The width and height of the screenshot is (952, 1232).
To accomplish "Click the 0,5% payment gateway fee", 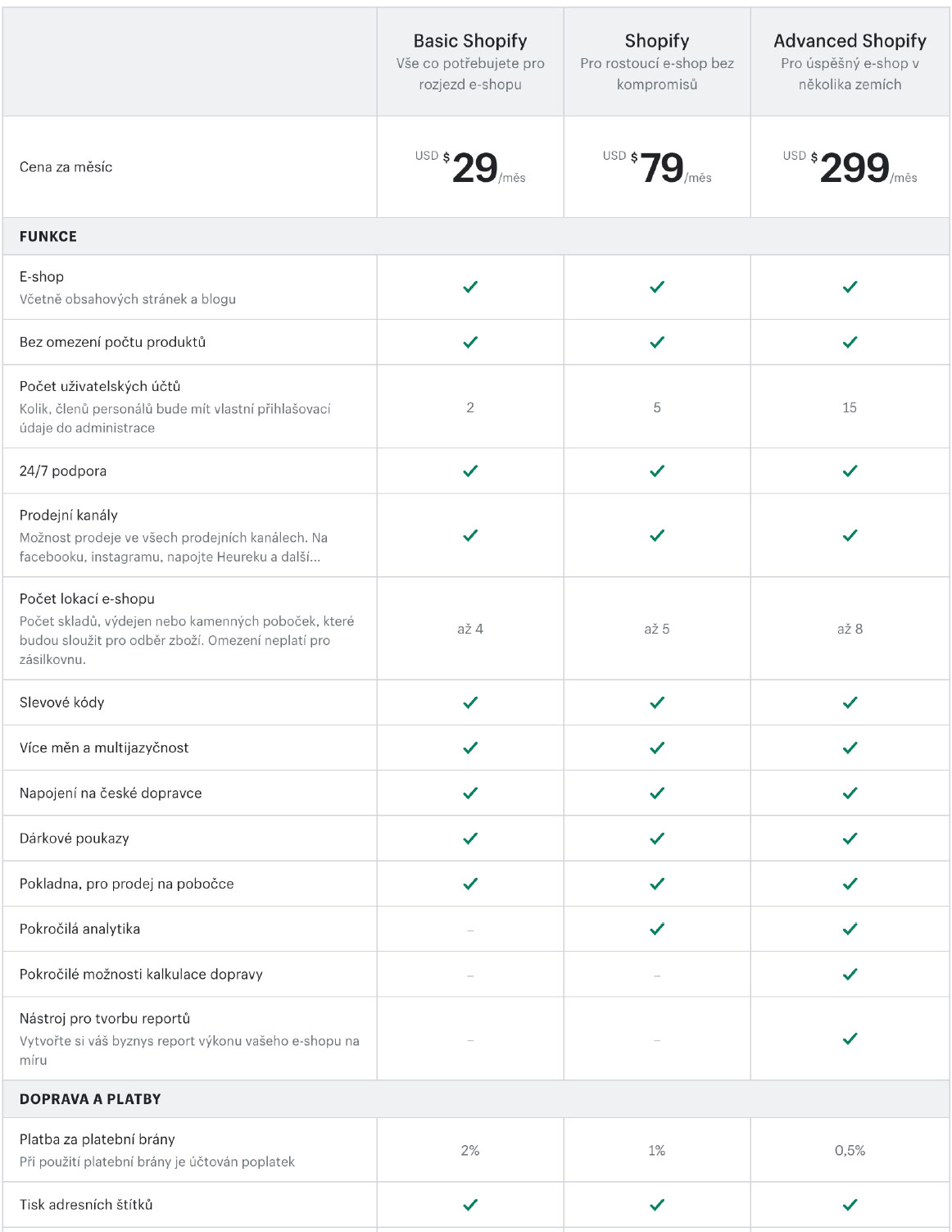I will [850, 1151].
